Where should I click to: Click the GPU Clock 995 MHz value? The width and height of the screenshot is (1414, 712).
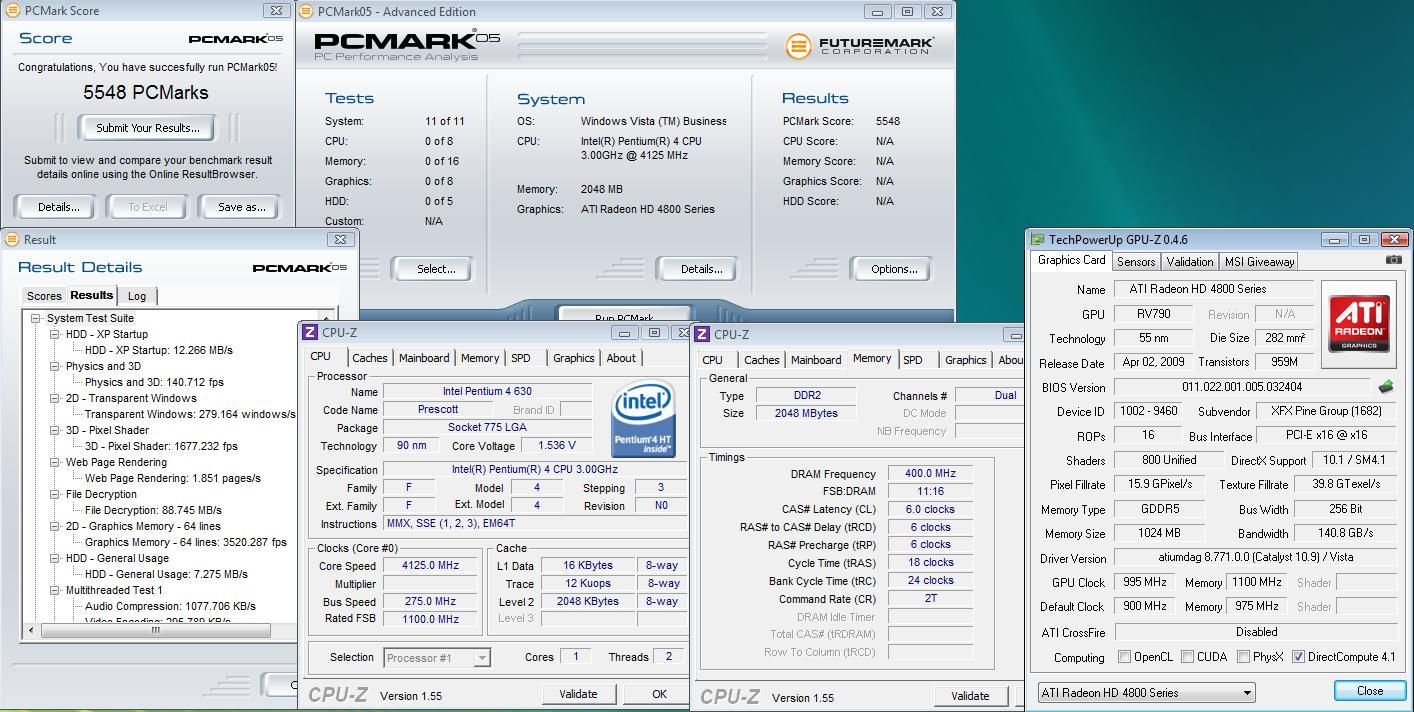1144,582
